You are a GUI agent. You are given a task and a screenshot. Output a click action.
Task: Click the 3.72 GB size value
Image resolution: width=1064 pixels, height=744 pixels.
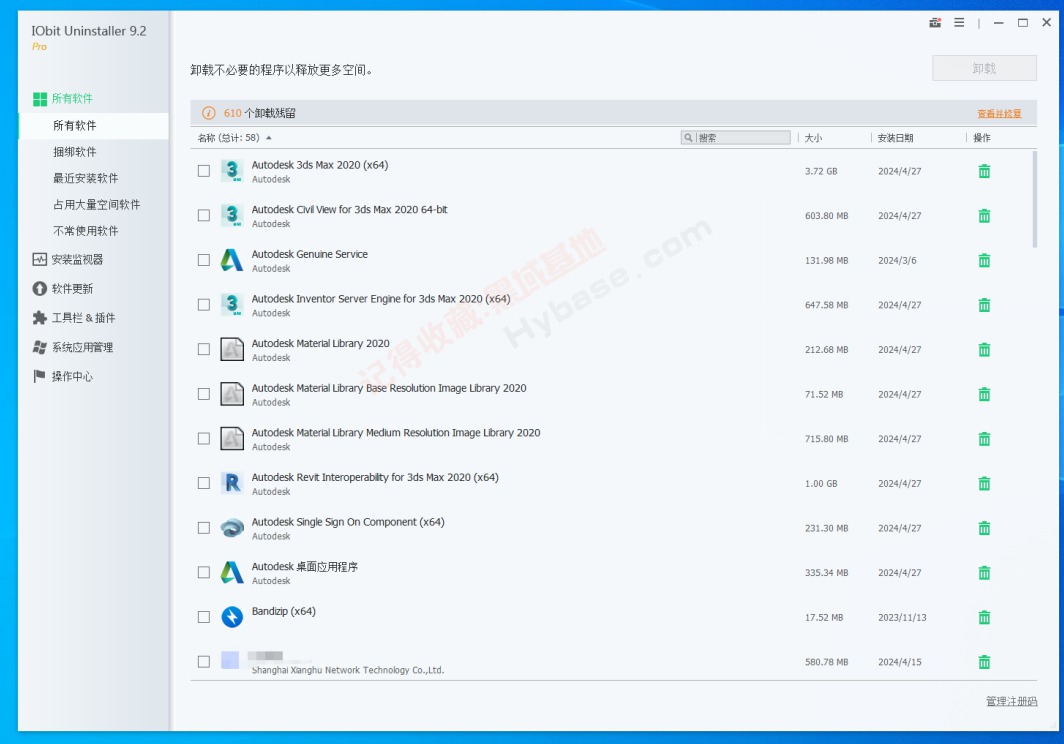coord(821,171)
